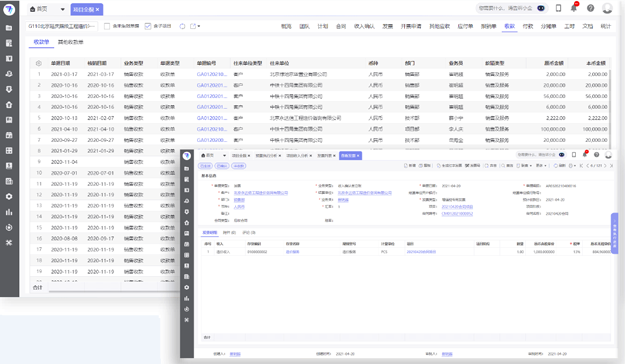Screen dimensions: 625x364
Task: Open the export icon dropdown arrow
Action: (199, 26)
